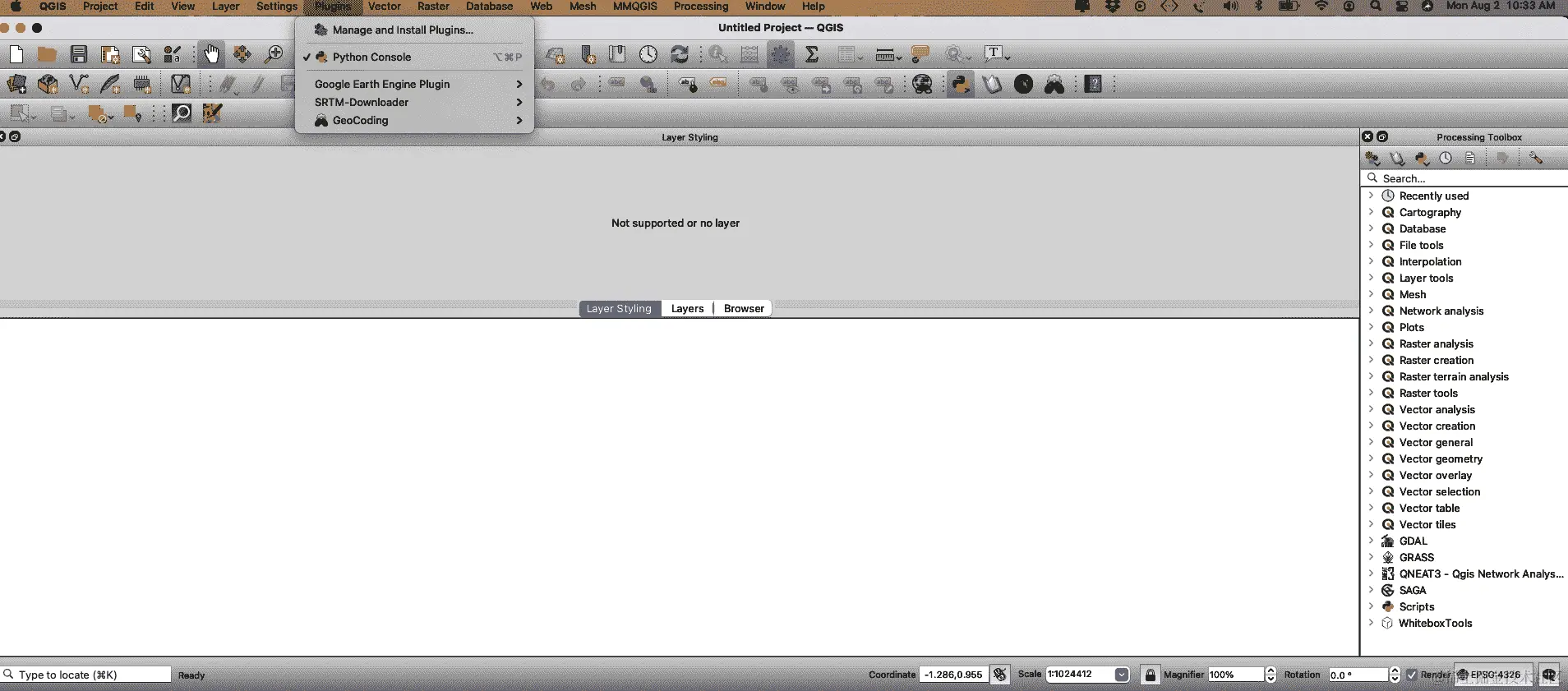1568x691 pixels.
Task: Select the Pan Map hand tool
Action: [x=211, y=55]
